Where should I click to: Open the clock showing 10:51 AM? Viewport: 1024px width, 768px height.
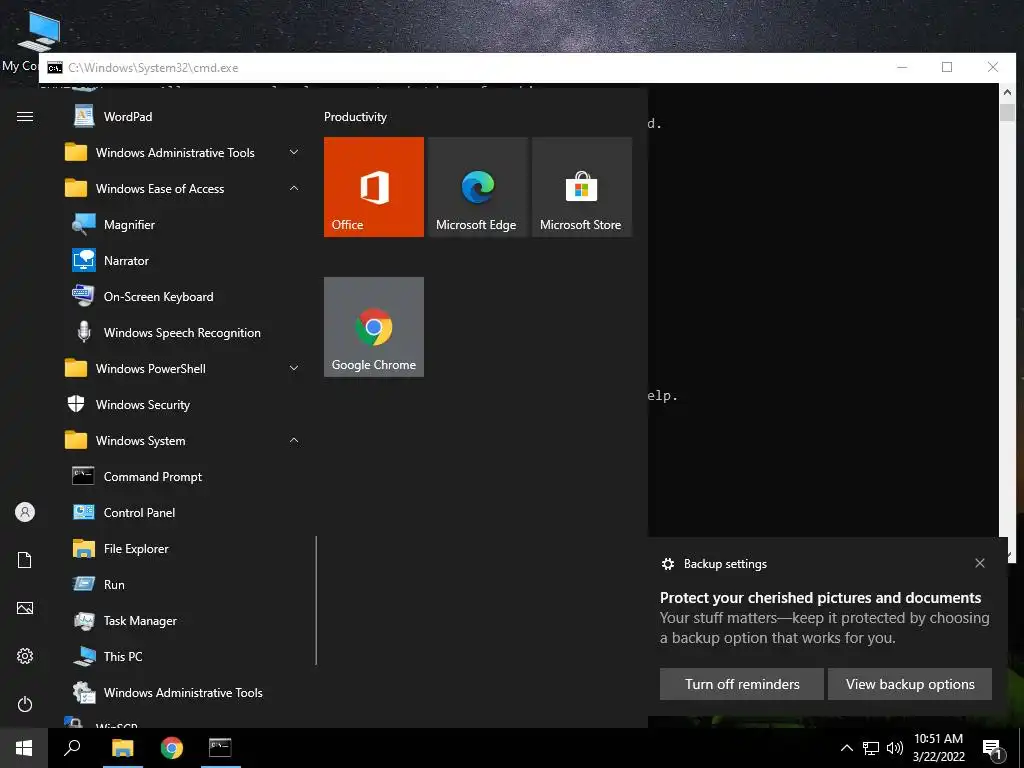[x=938, y=748]
